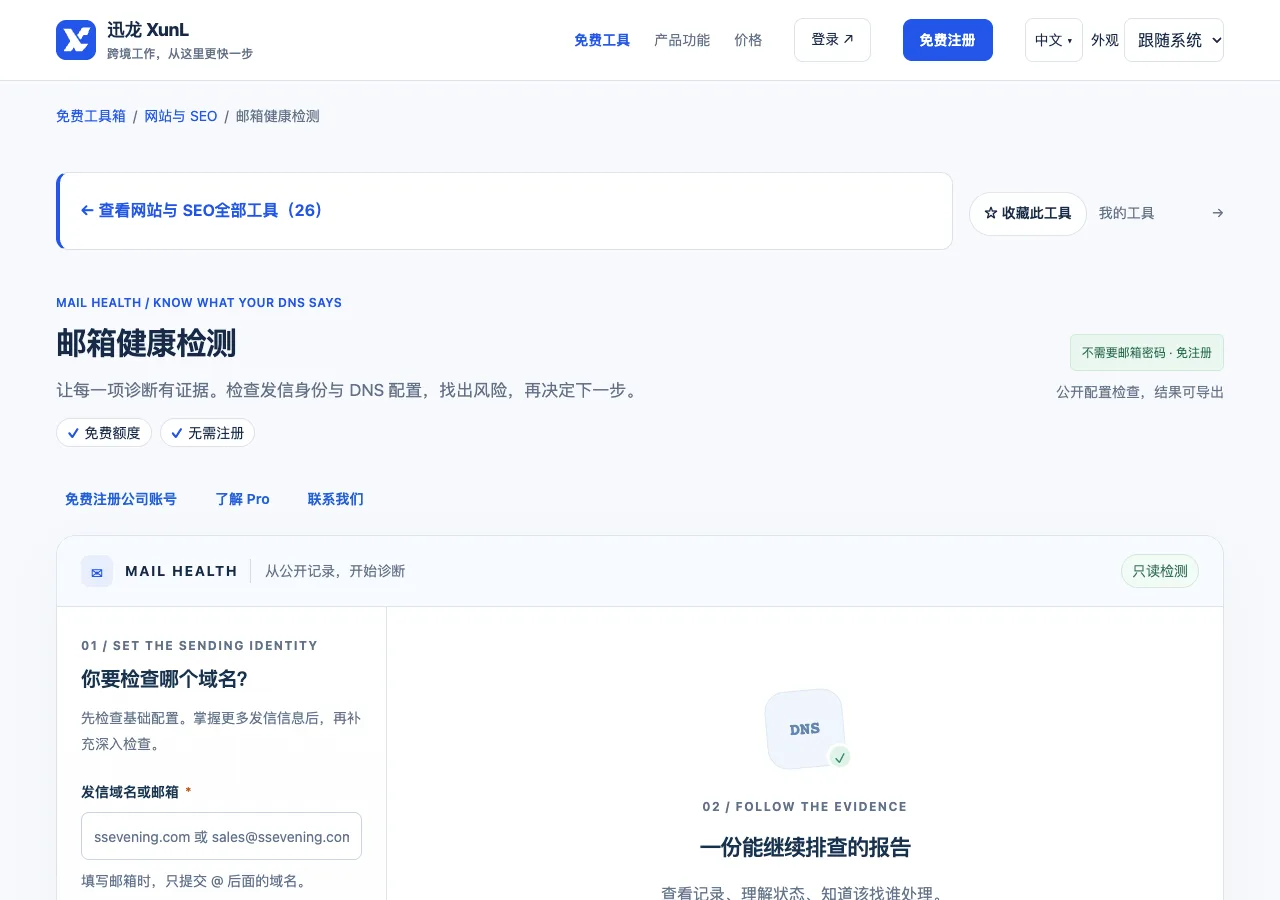Go to 免费工具箱 breadcrumb
The height and width of the screenshot is (900, 1280).
(91, 116)
